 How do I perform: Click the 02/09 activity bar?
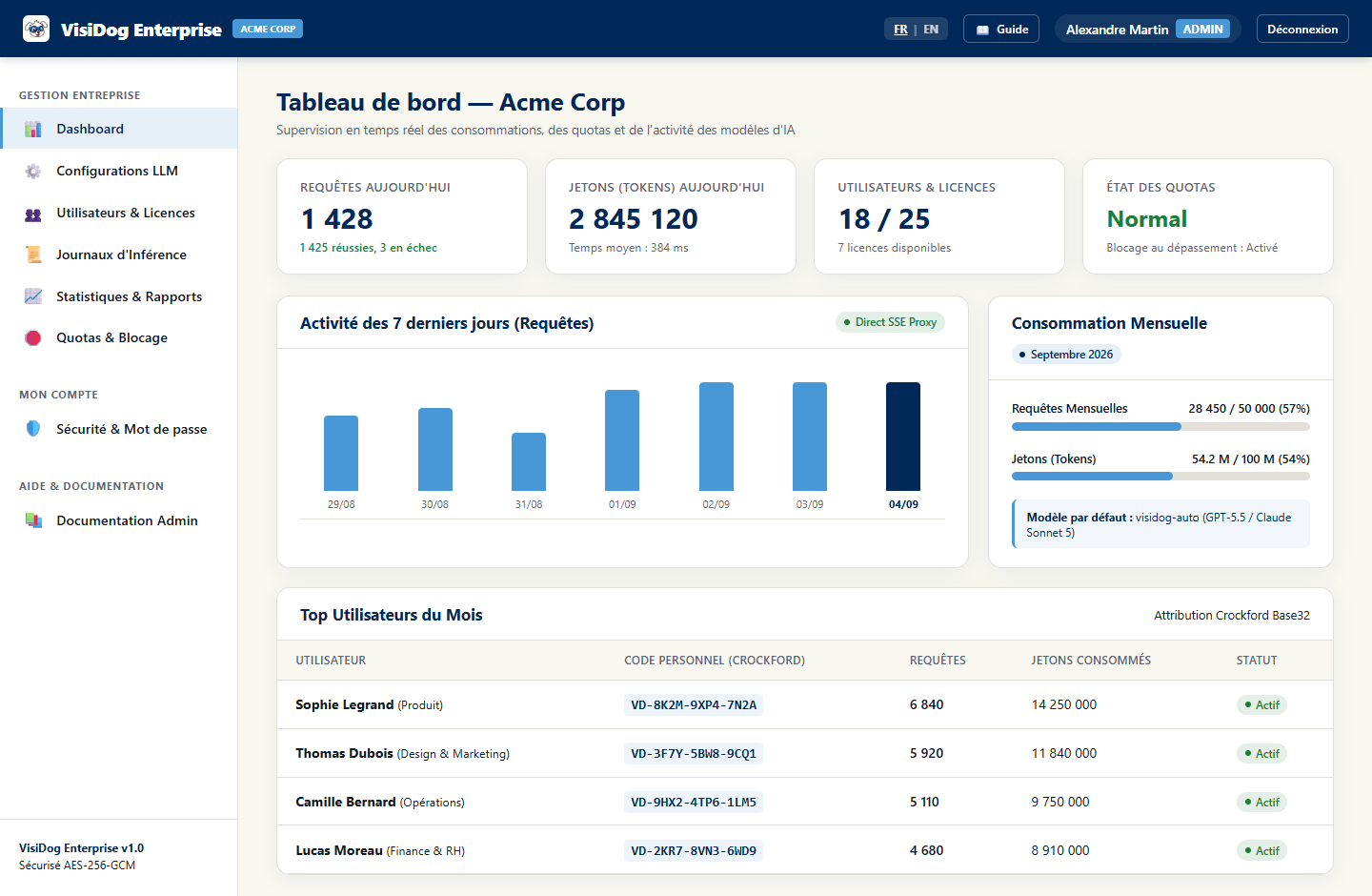[x=716, y=437]
